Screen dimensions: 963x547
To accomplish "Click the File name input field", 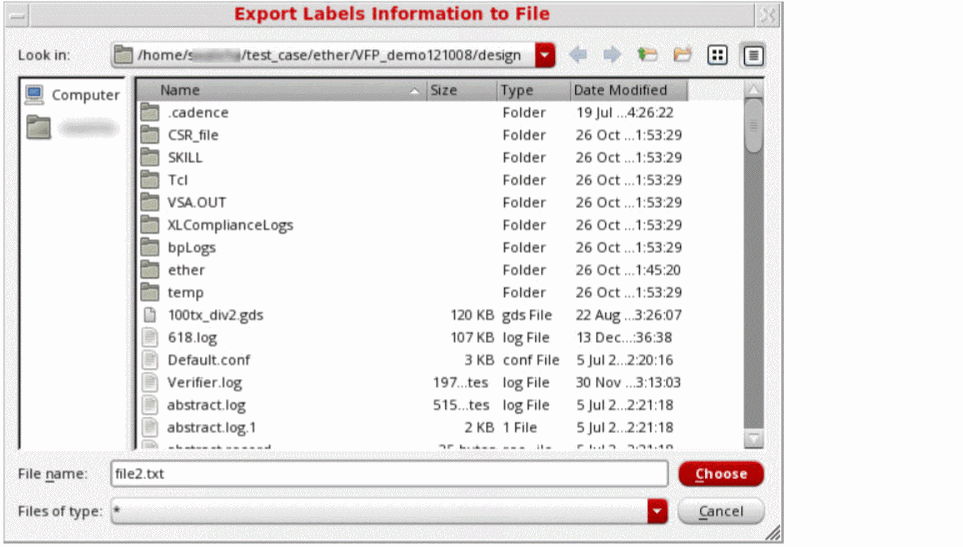I will click(389, 474).
